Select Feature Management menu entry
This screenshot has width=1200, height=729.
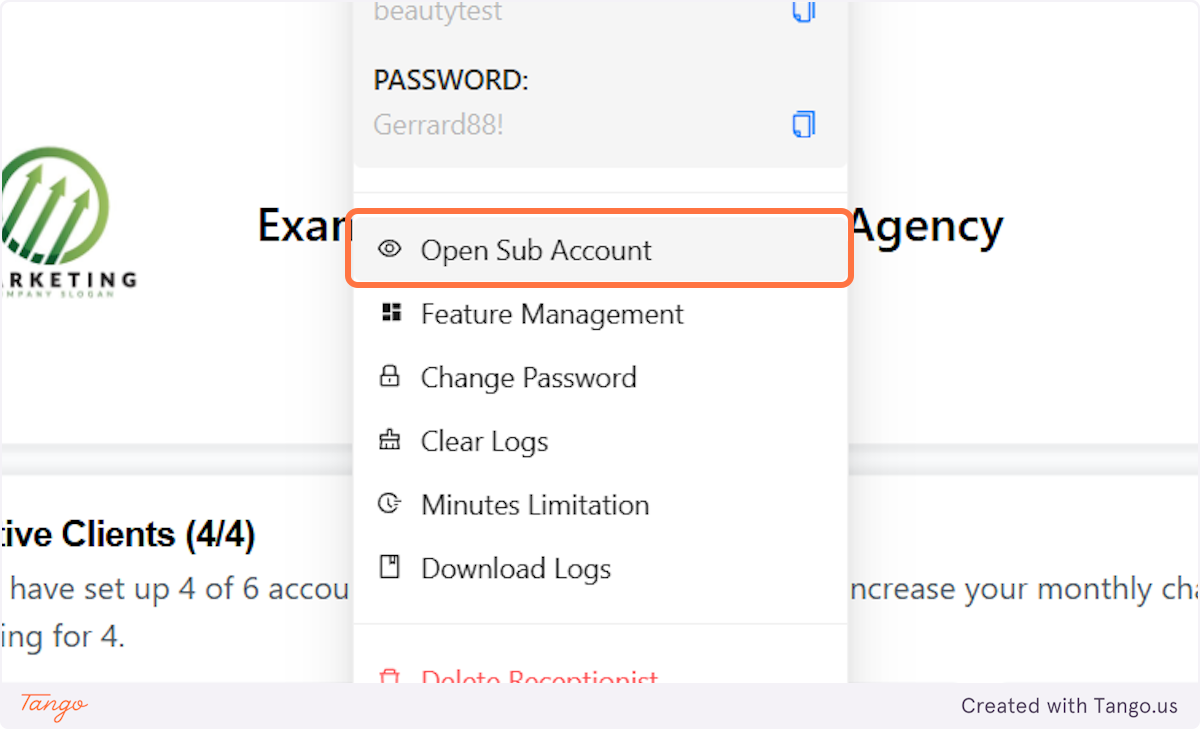(x=599, y=313)
